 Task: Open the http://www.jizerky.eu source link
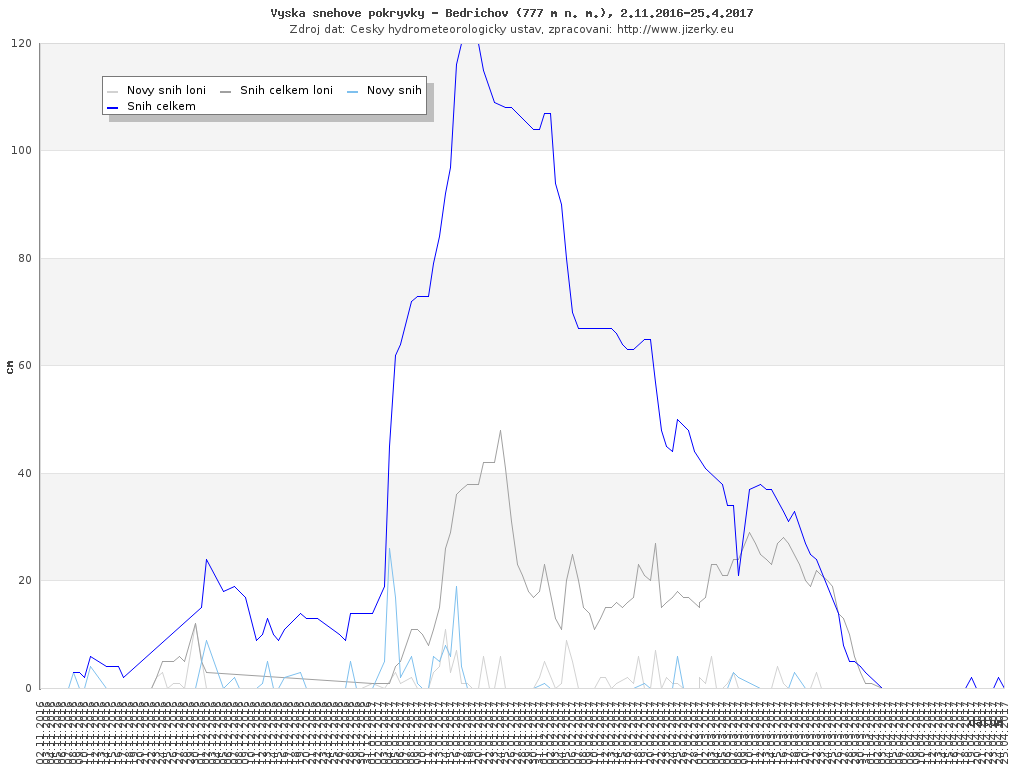[675, 29]
